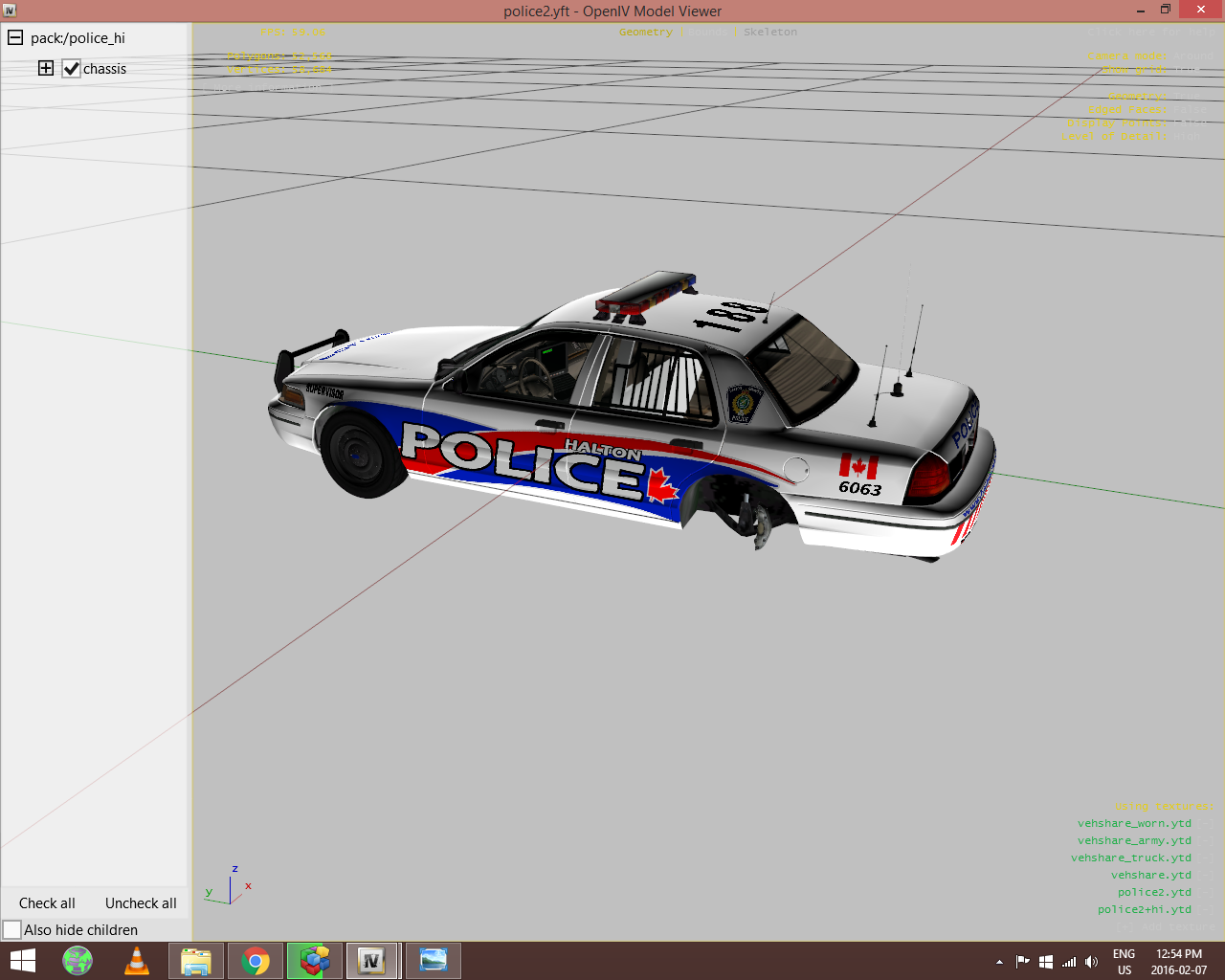1225x980 pixels.
Task: Click the OpenIV taskbar icon
Action: click(x=371, y=961)
